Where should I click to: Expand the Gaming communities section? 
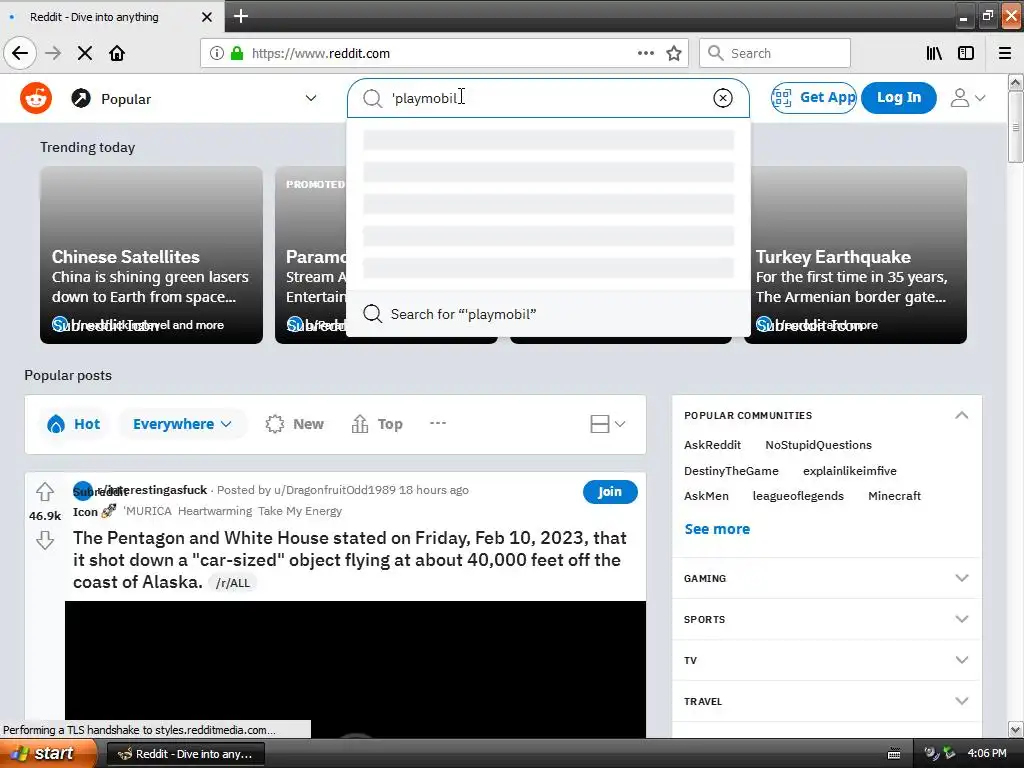coord(826,578)
